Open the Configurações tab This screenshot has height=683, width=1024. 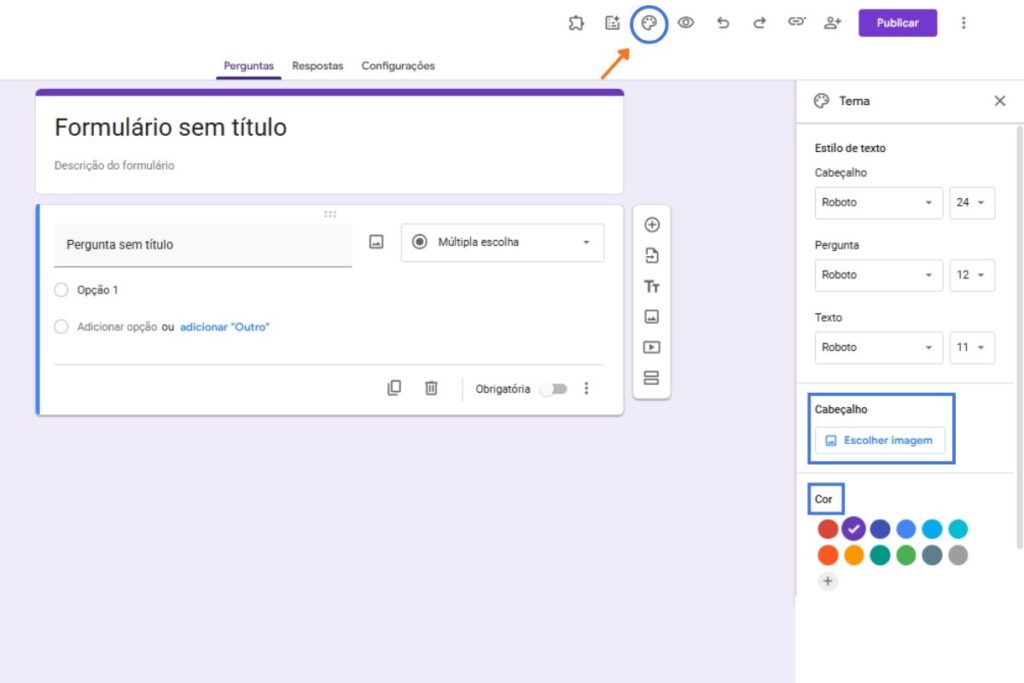point(397,65)
